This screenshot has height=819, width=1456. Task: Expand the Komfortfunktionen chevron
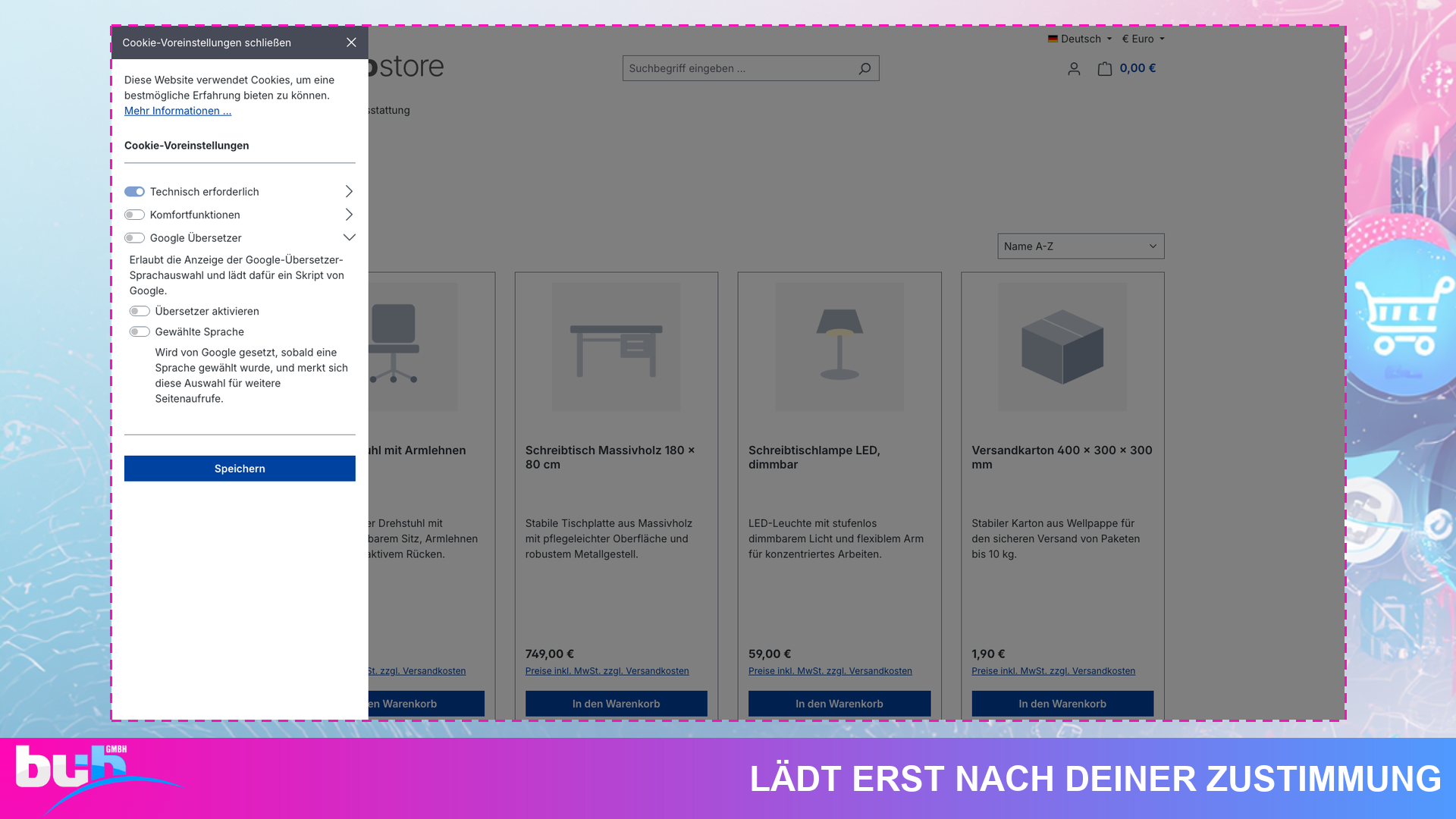(x=349, y=215)
